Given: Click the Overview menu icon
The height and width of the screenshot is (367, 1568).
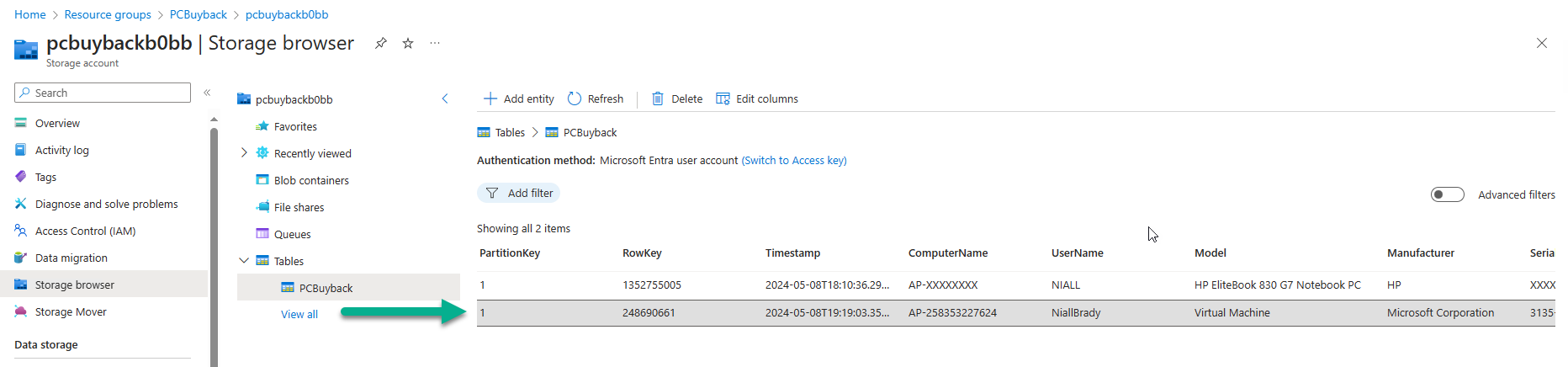Looking at the screenshot, I should (21, 123).
